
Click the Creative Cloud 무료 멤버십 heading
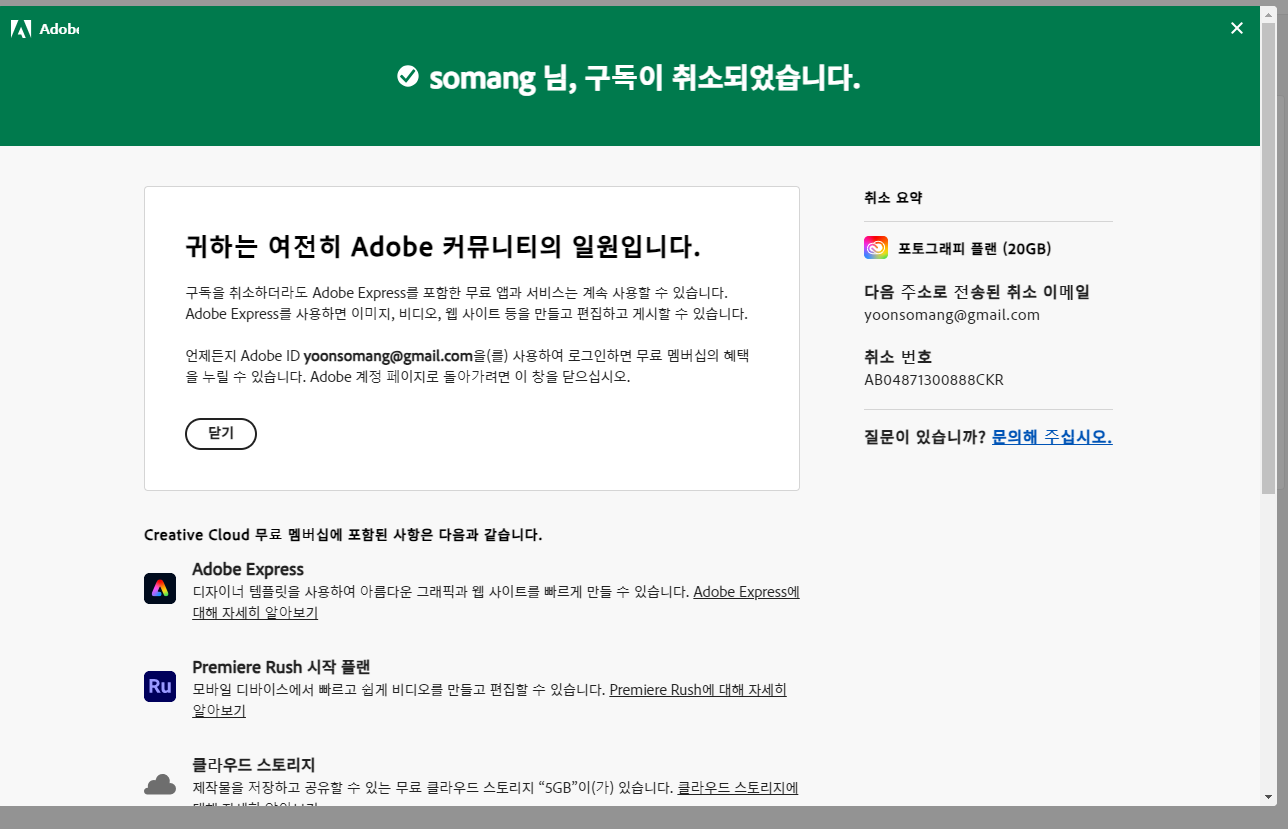click(x=343, y=535)
